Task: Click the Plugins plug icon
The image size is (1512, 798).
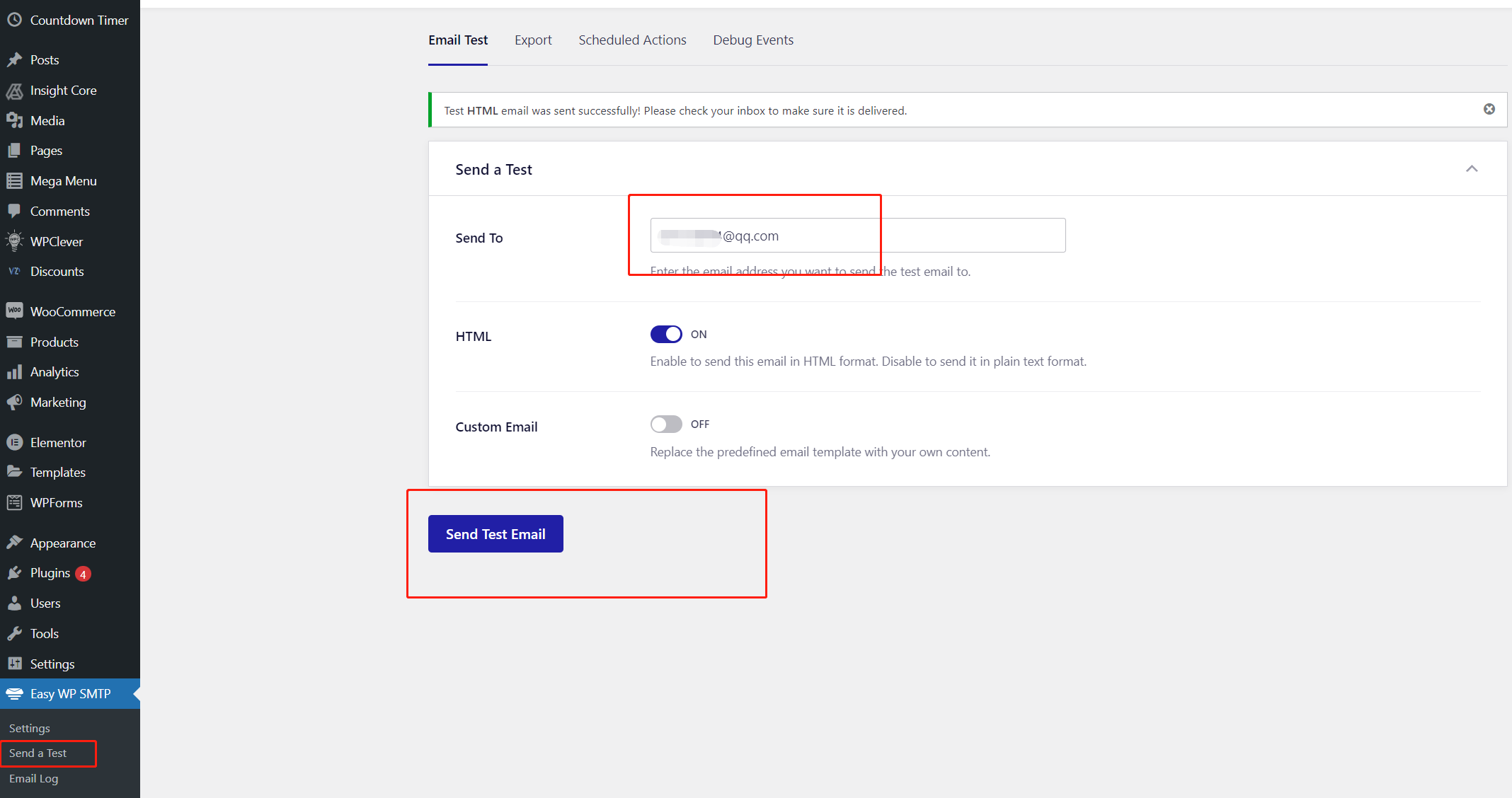Action: point(14,573)
